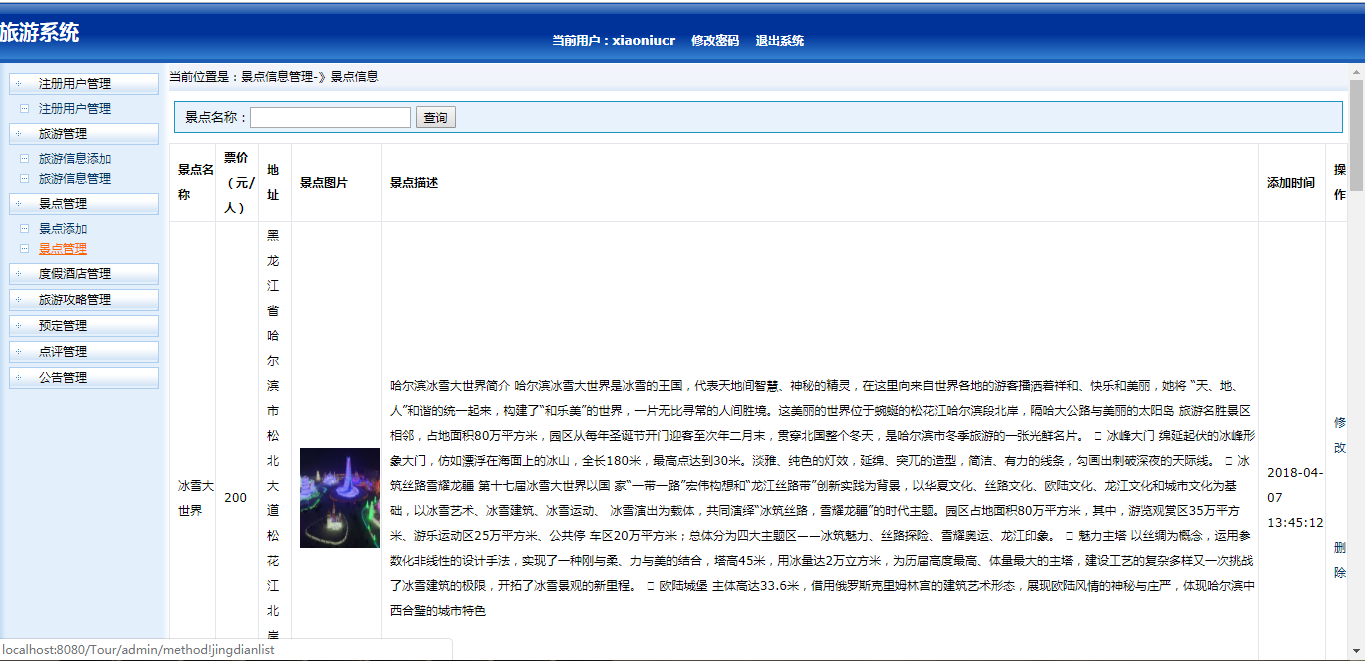1365x661 pixels.
Task: Expand the 公告管理 section
Action: point(83,377)
